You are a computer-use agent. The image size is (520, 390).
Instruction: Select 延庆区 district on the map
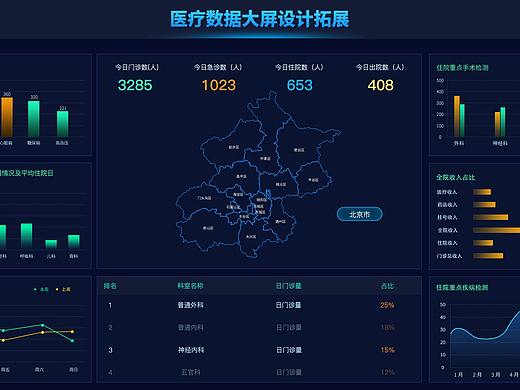234,147
